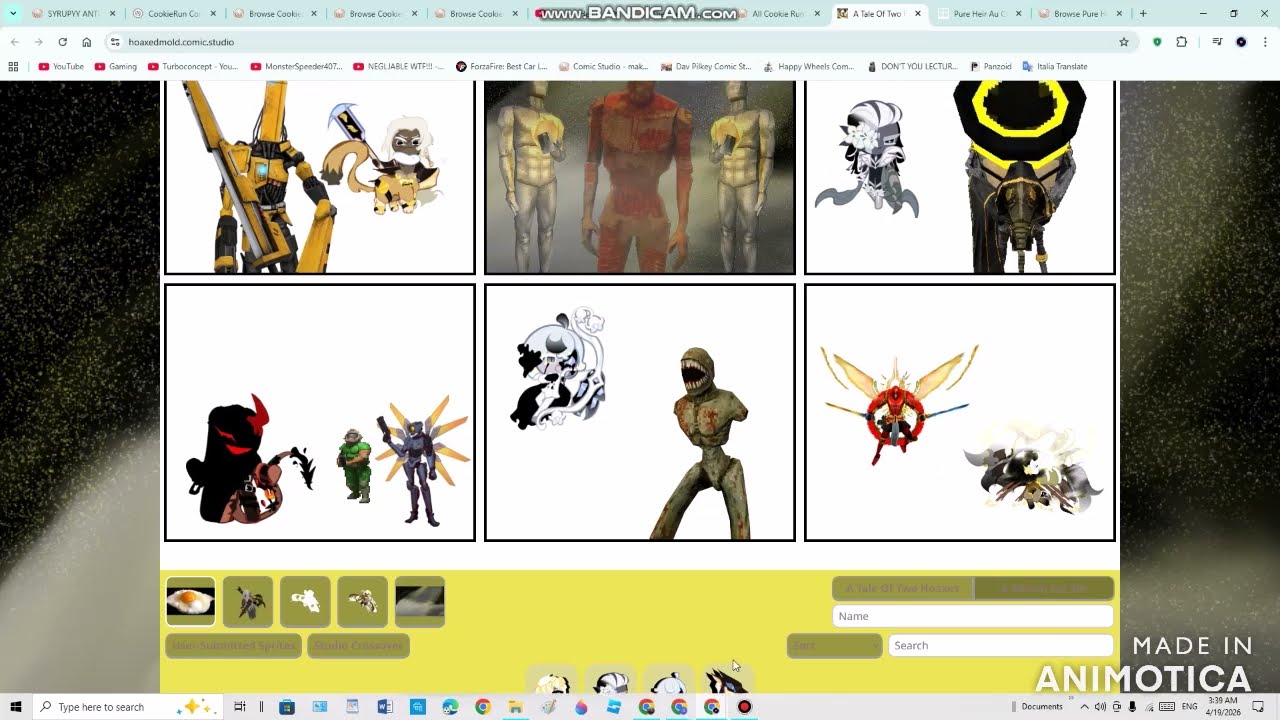Image resolution: width=1280 pixels, height=720 pixels.
Task: Open the Dav Pilkey Comic St... bookmark
Action: pyautogui.click(x=705, y=66)
